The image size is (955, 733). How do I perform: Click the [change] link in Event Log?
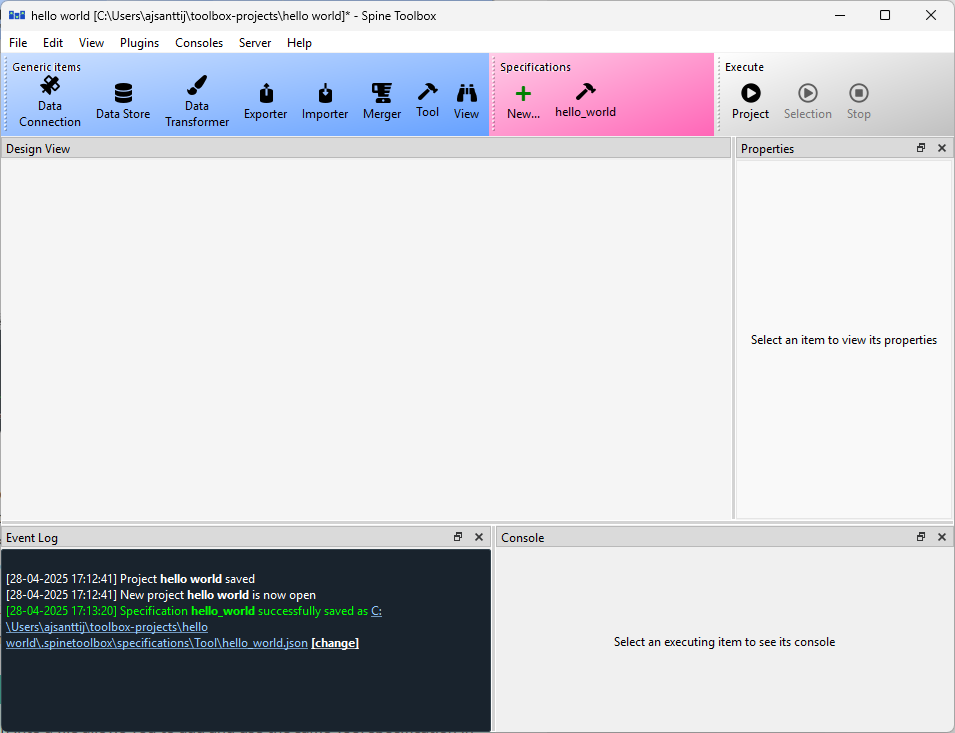[x=335, y=643]
